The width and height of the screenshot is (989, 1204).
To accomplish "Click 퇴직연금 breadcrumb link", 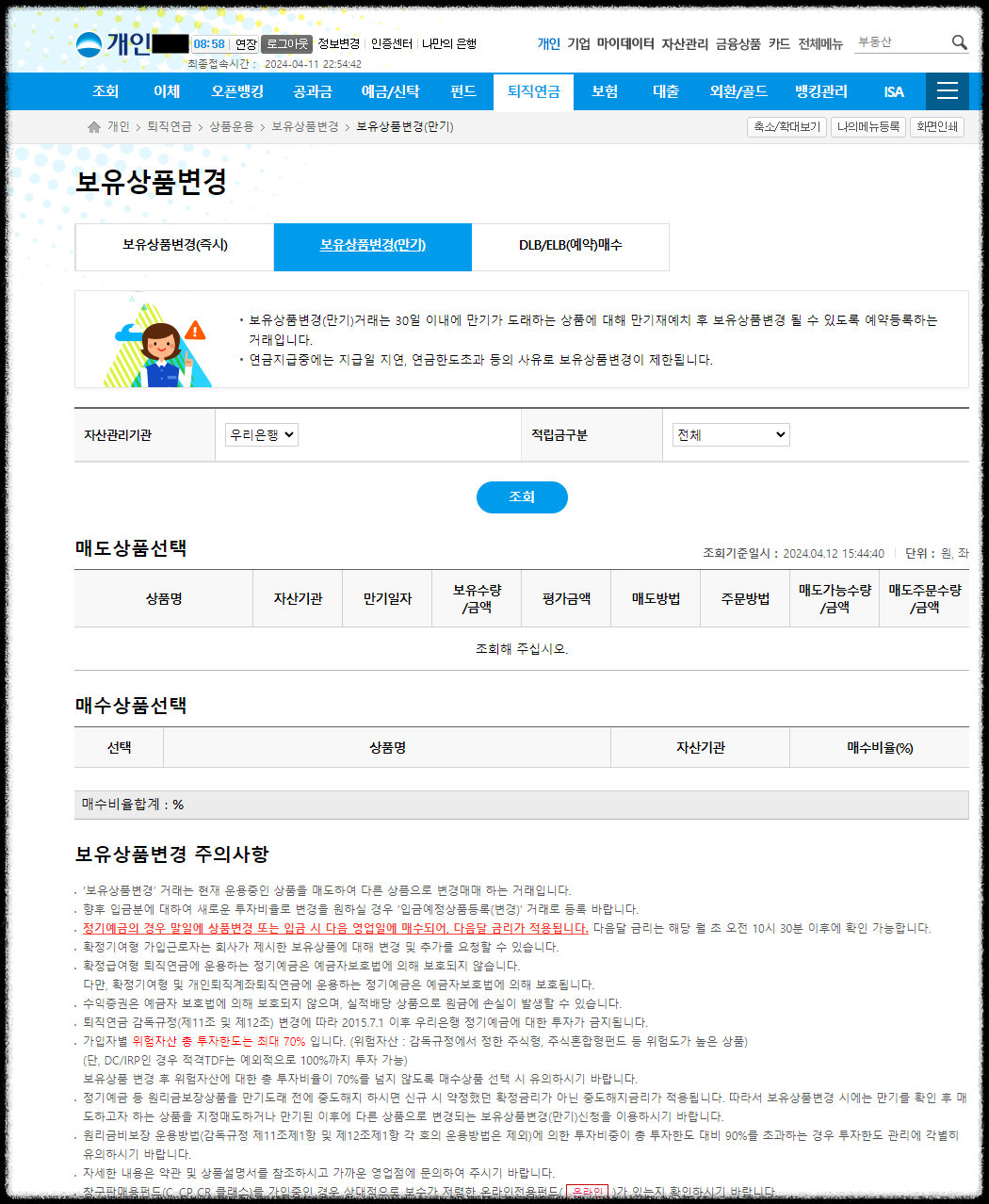I will 170,126.
